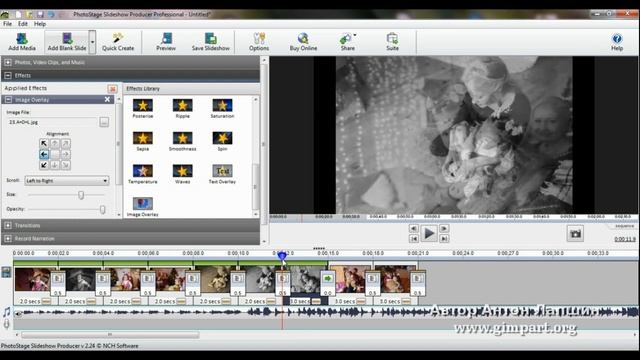Open Add Blank Slide dropdown arrow
640x360 pixels.
pos(92,42)
